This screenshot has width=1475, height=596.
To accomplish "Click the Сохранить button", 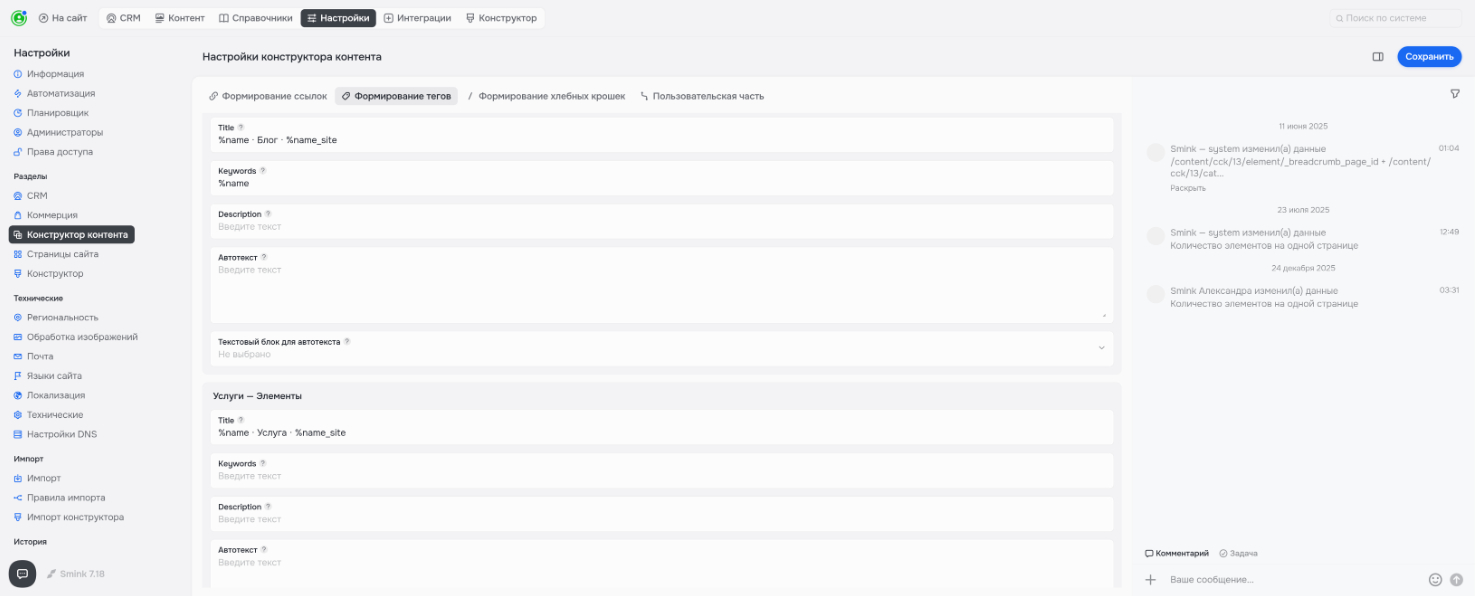I will point(1429,57).
